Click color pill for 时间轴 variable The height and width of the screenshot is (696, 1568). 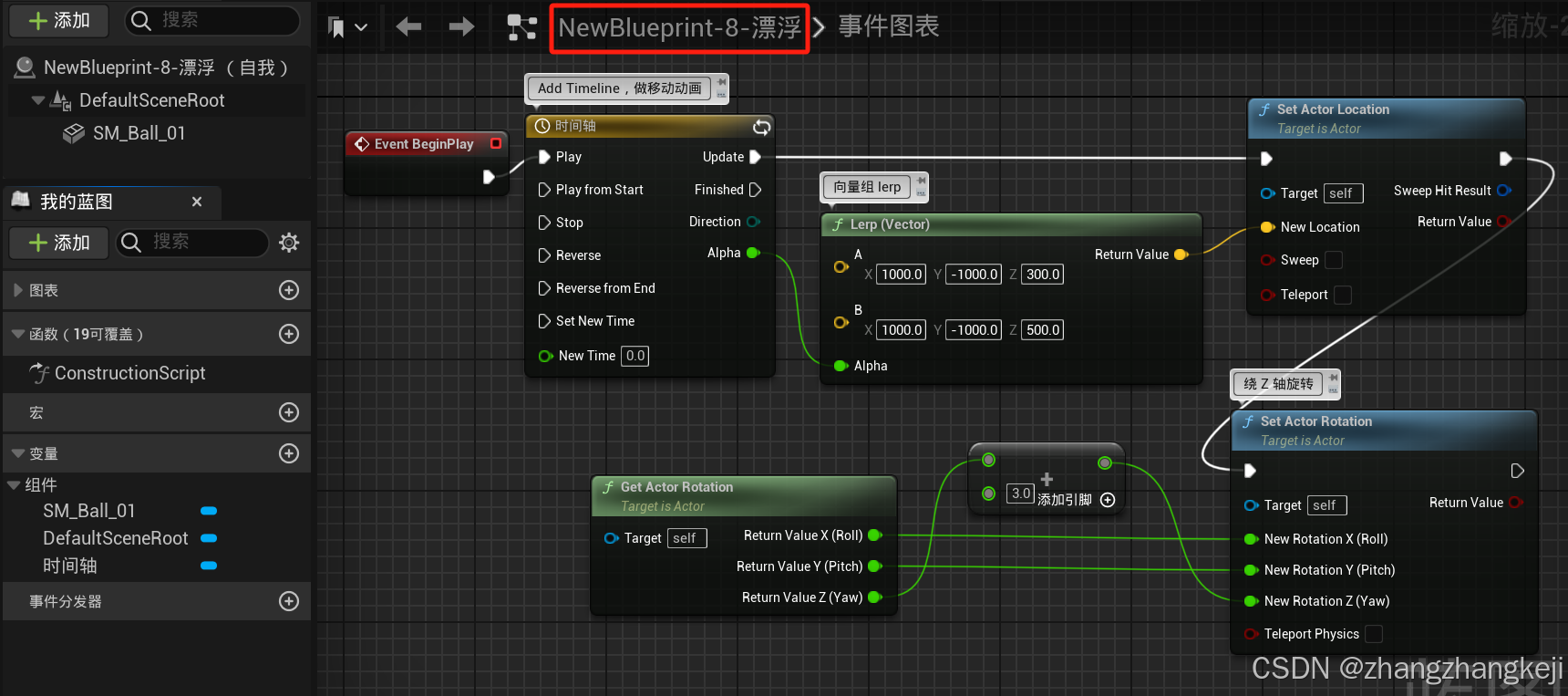[x=209, y=566]
